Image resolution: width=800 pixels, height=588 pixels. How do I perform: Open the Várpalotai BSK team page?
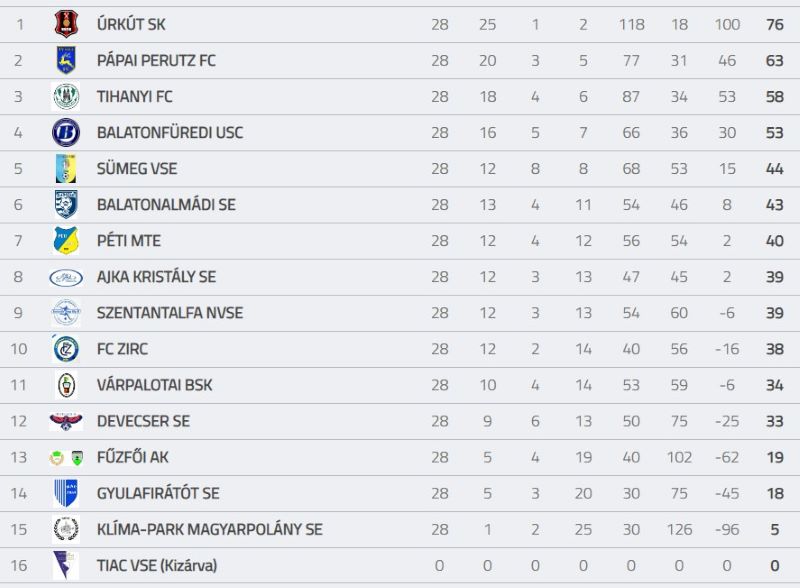click(x=155, y=385)
